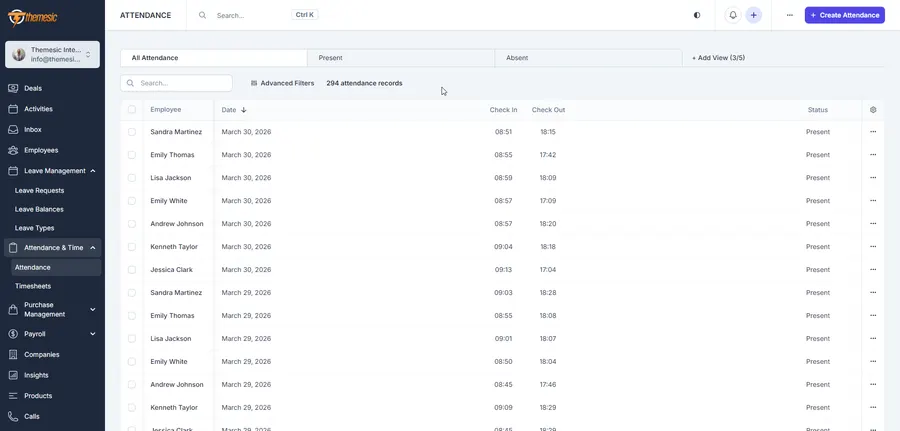The image size is (900, 431).
Task: Sort by Date descending arrow
Action: [243, 110]
